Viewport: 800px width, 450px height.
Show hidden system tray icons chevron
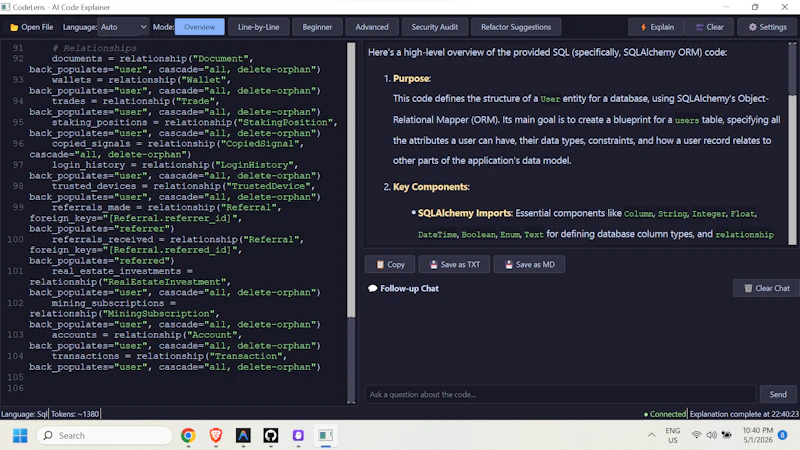(x=652, y=435)
